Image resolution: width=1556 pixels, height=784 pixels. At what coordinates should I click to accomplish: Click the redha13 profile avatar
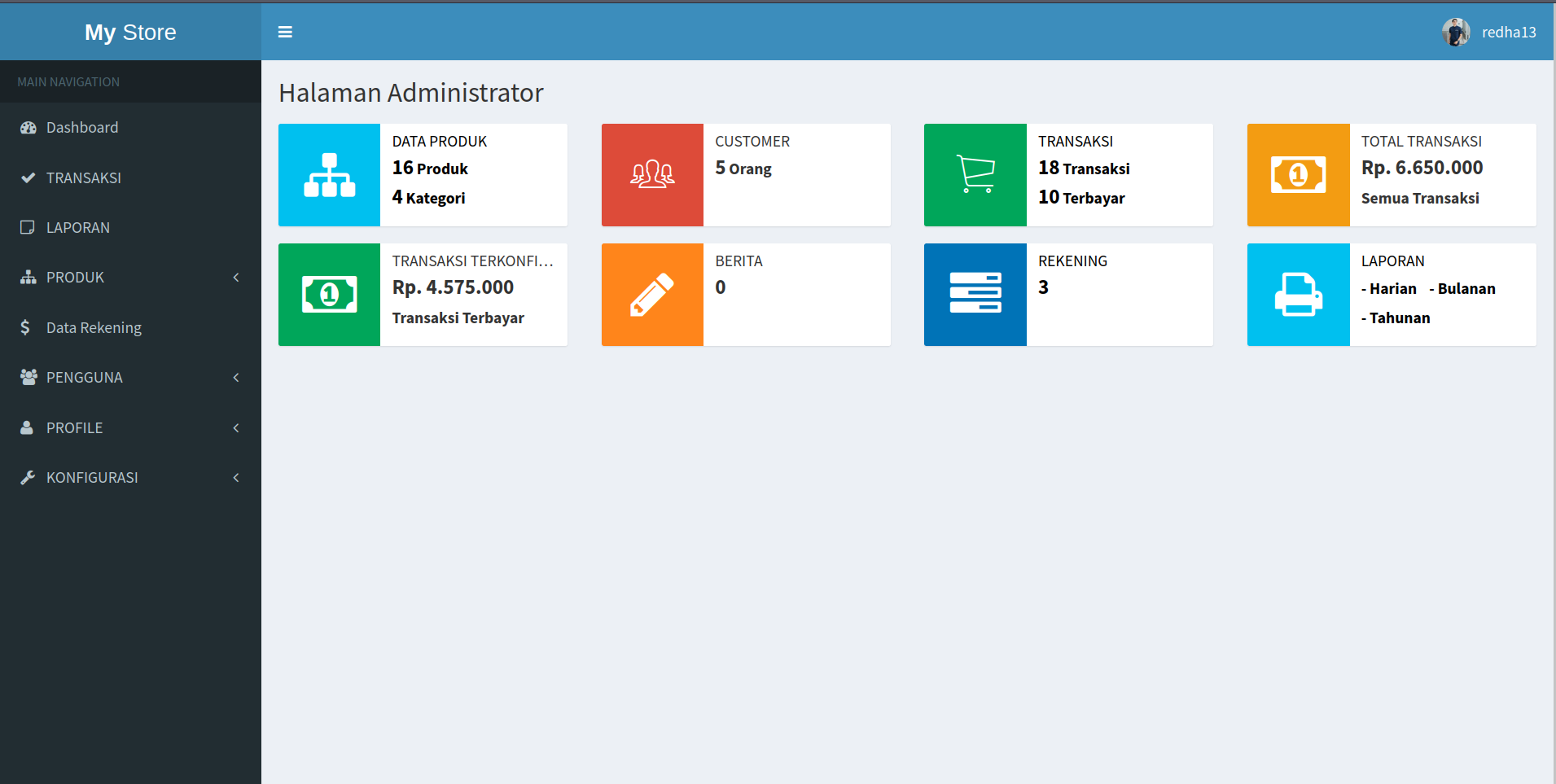click(x=1455, y=32)
